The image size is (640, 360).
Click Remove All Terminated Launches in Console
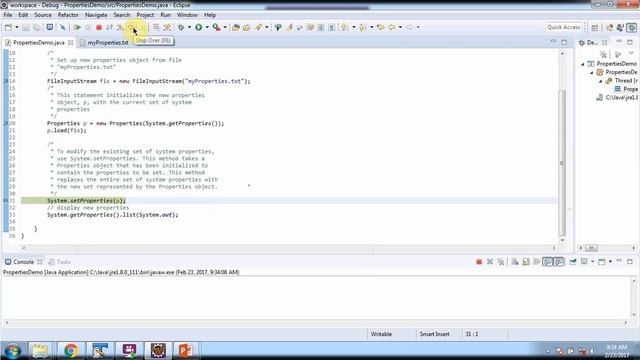pos(501,262)
